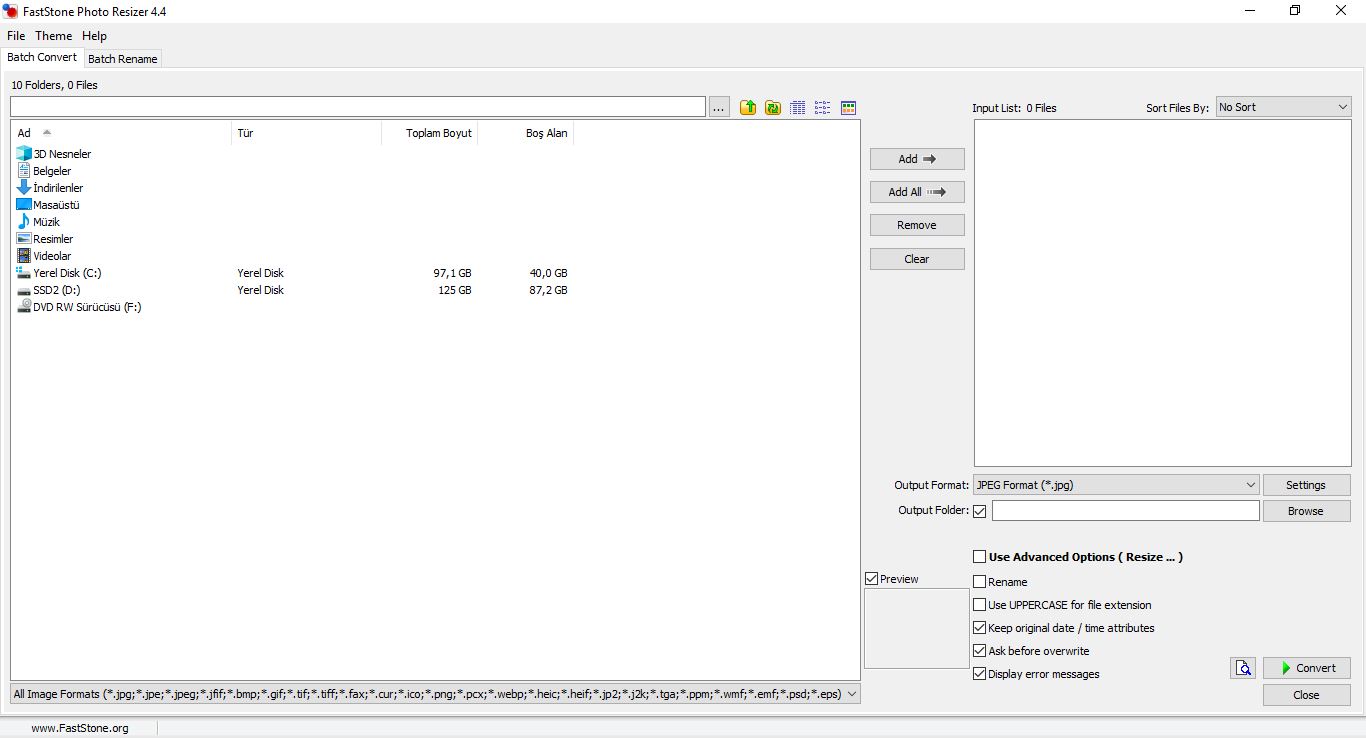Click the Clear button
This screenshot has height=738, width=1366.
917,259
